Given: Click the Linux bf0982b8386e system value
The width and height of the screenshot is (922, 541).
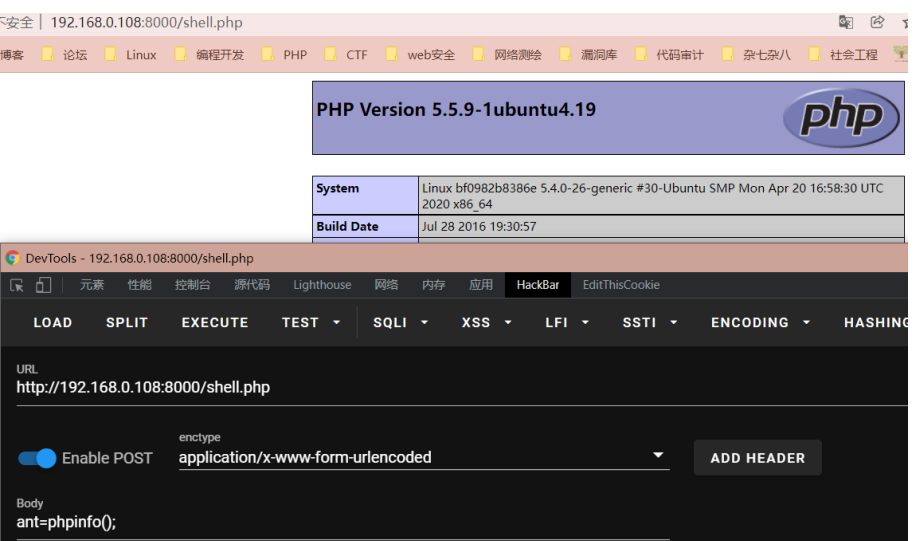Looking at the screenshot, I should [653, 196].
